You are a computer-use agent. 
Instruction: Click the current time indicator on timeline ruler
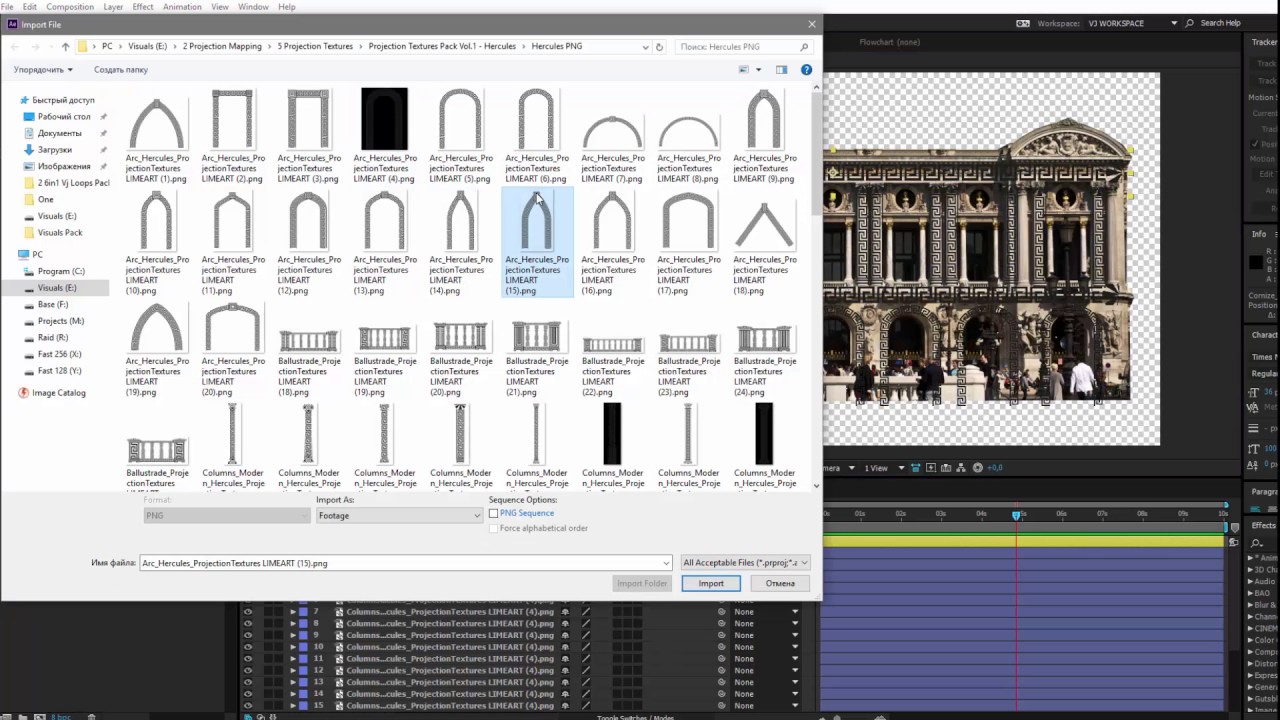[1017, 515]
